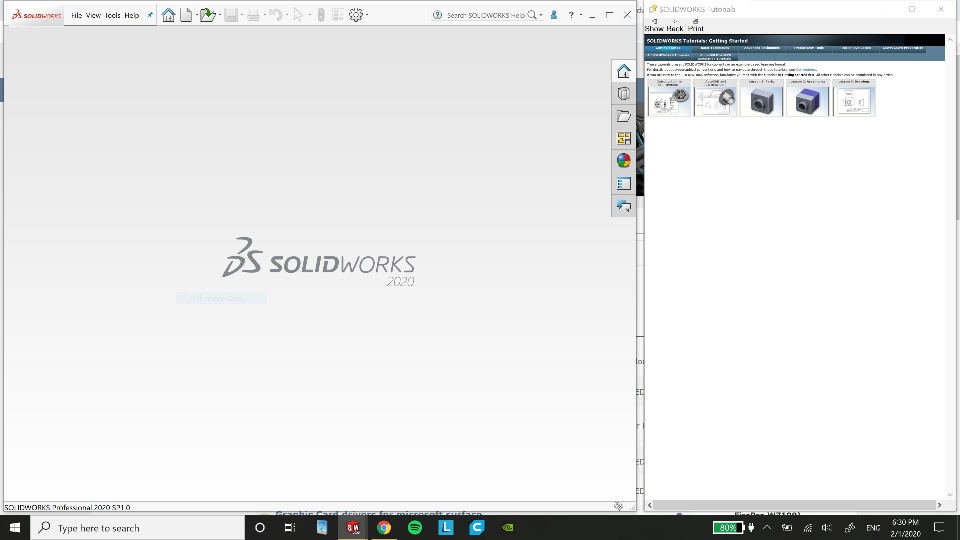The width and height of the screenshot is (960, 540).
Task: Open Spotify from taskbar
Action: coord(414,528)
